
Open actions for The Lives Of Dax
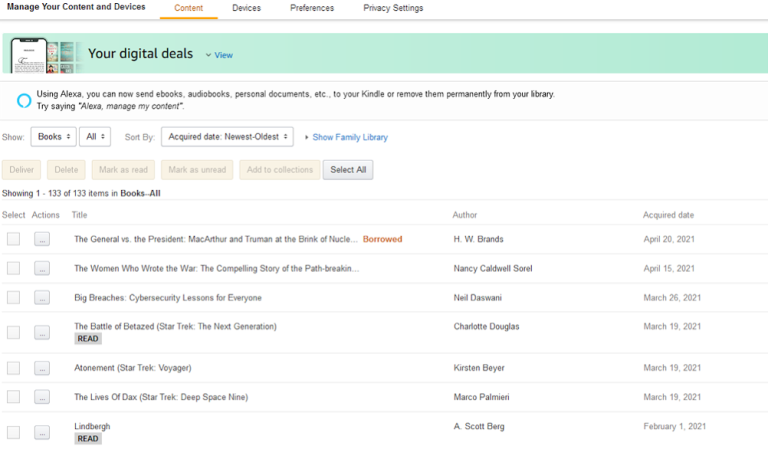coord(42,397)
